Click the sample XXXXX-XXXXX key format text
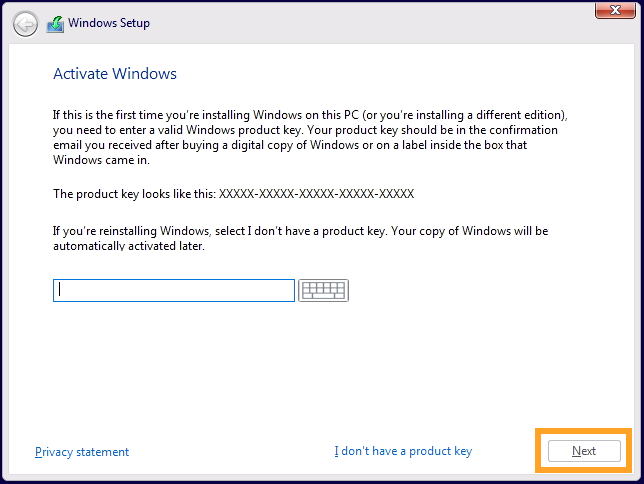644x484 pixels. click(x=316, y=194)
